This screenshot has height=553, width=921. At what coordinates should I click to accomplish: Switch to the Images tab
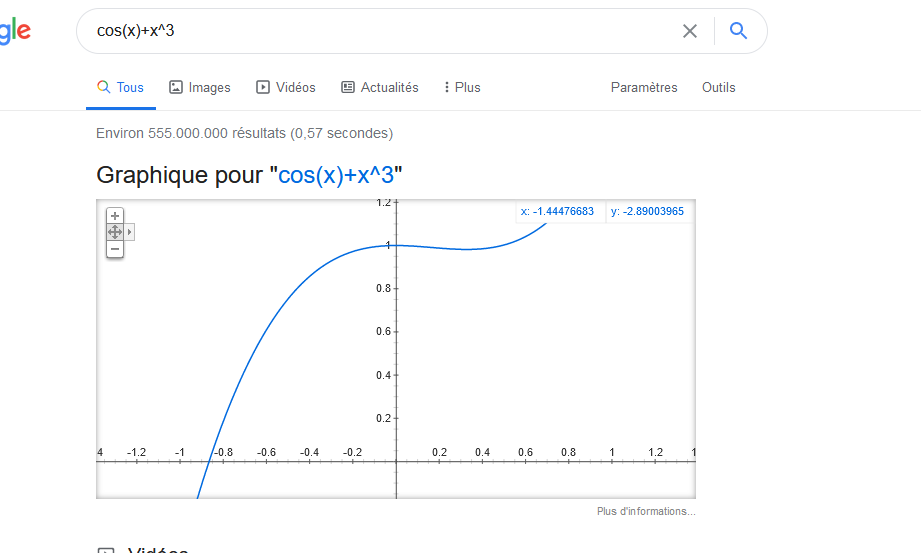(200, 88)
